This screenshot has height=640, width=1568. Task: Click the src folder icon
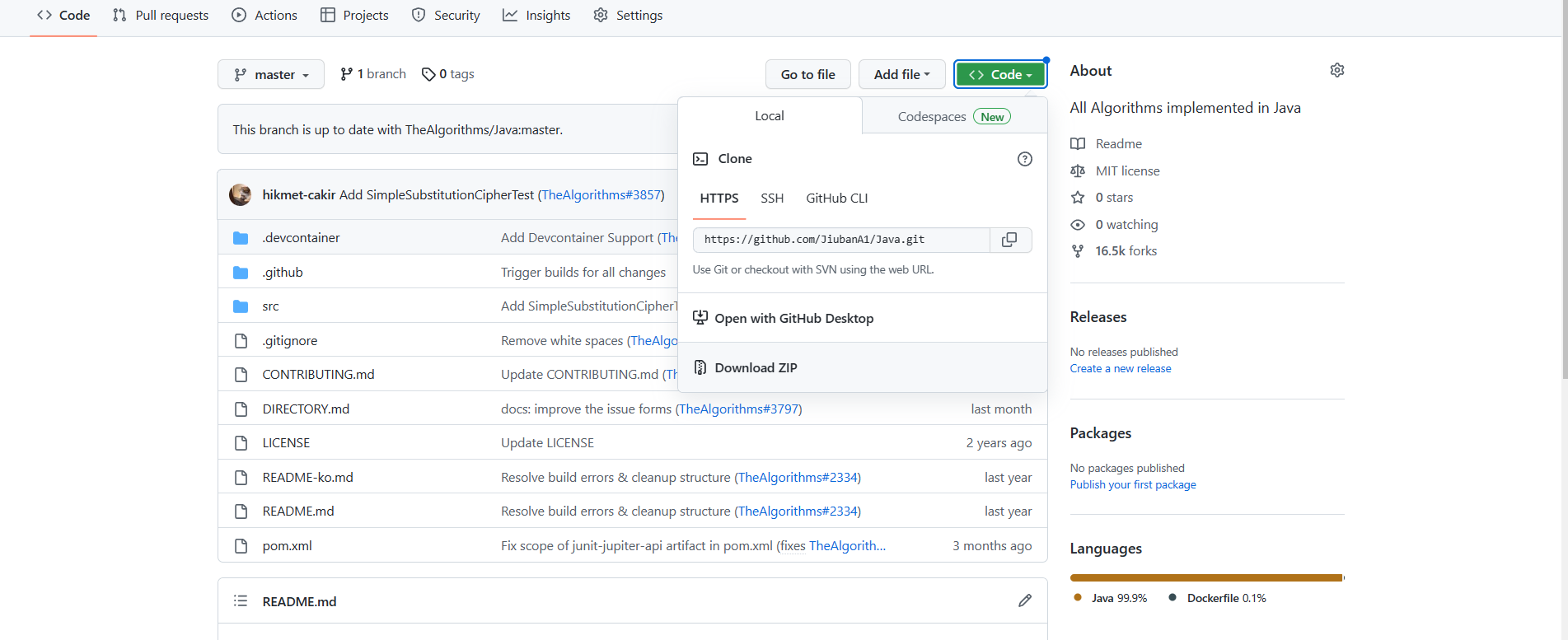pos(241,306)
